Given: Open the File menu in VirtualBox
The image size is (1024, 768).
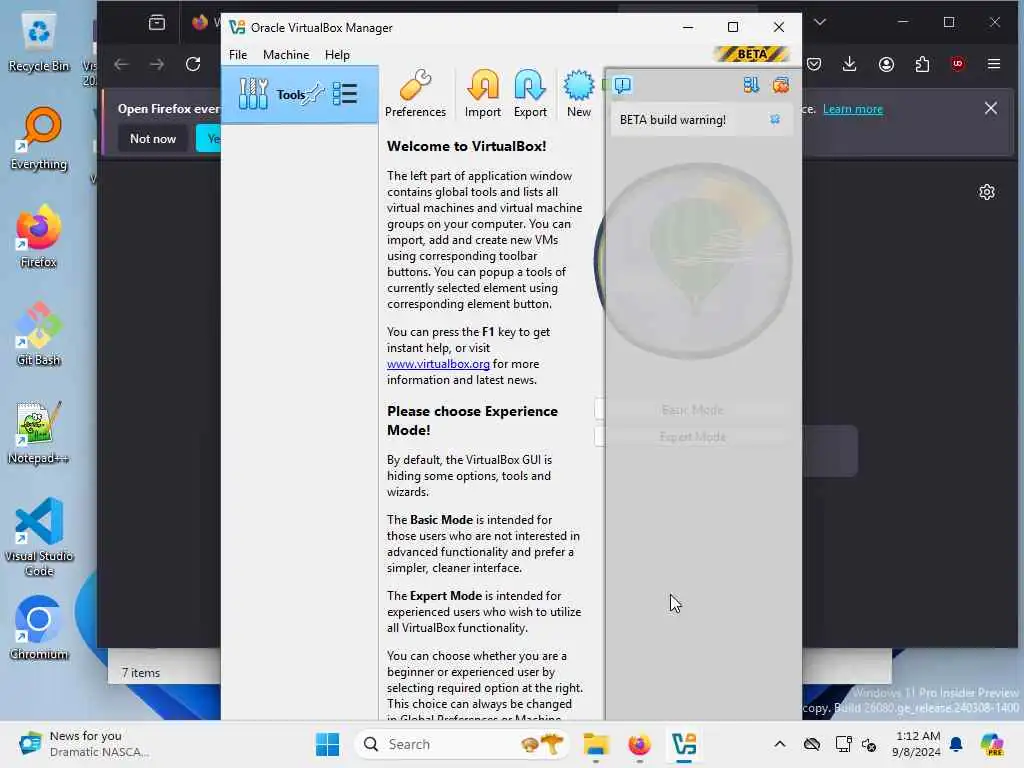Looking at the screenshot, I should click(238, 55).
